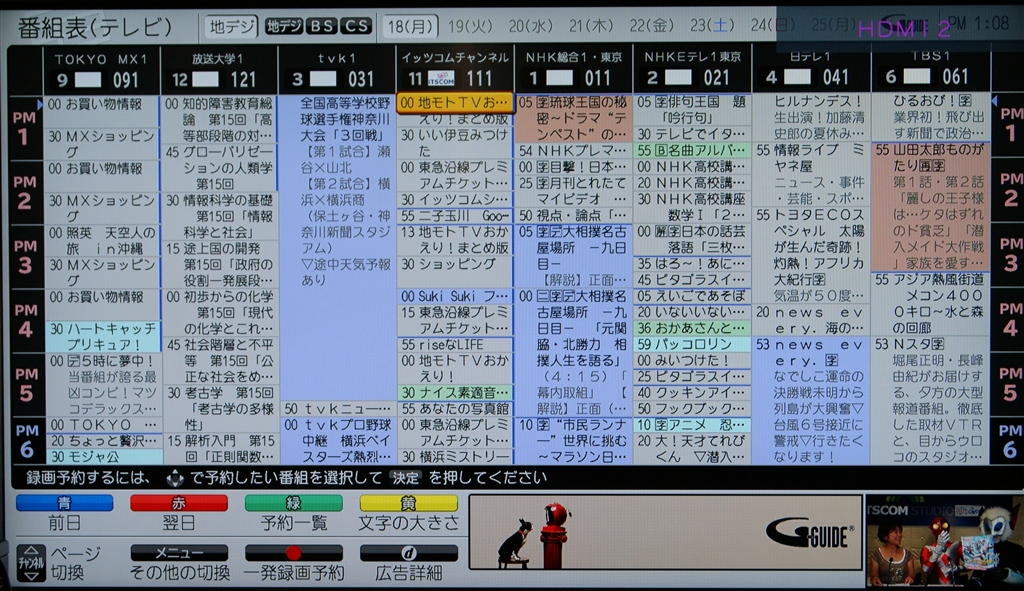
Task: Switch to the 22(金) date tab
Action: (x=651, y=26)
